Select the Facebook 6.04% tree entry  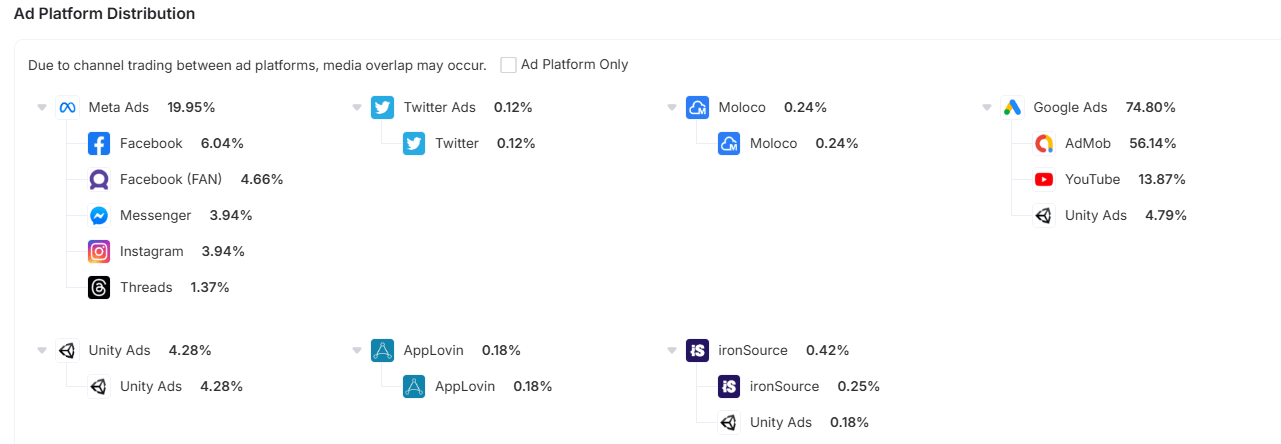point(151,143)
